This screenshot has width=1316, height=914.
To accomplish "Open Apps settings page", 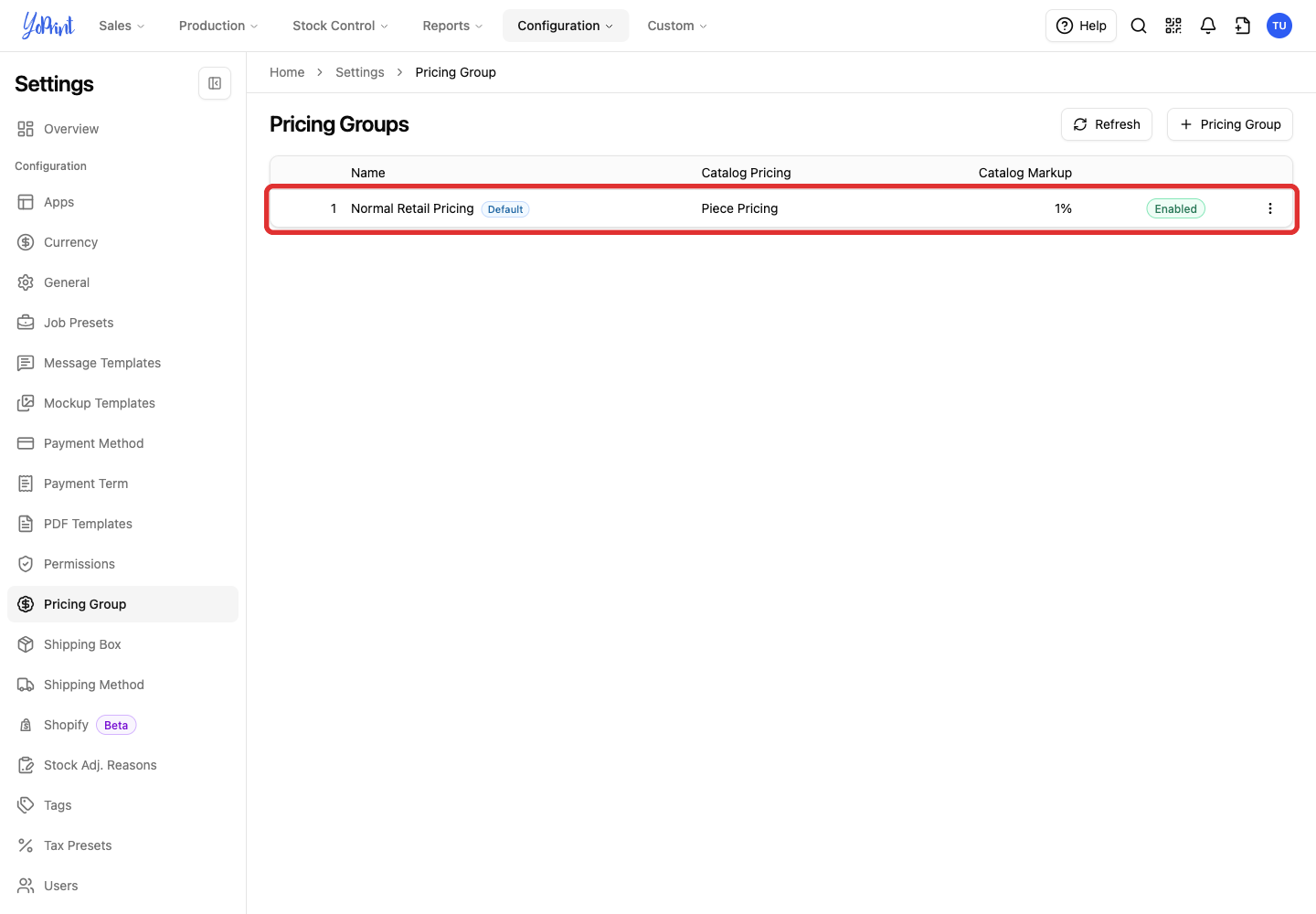I will click(x=122, y=202).
